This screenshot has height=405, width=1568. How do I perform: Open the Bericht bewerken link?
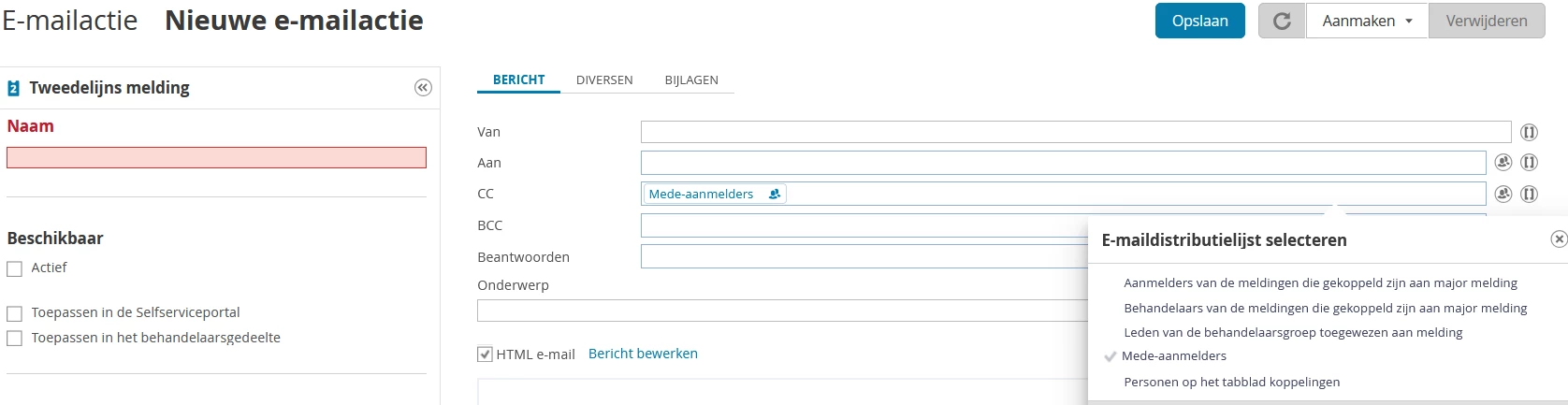[x=643, y=354]
